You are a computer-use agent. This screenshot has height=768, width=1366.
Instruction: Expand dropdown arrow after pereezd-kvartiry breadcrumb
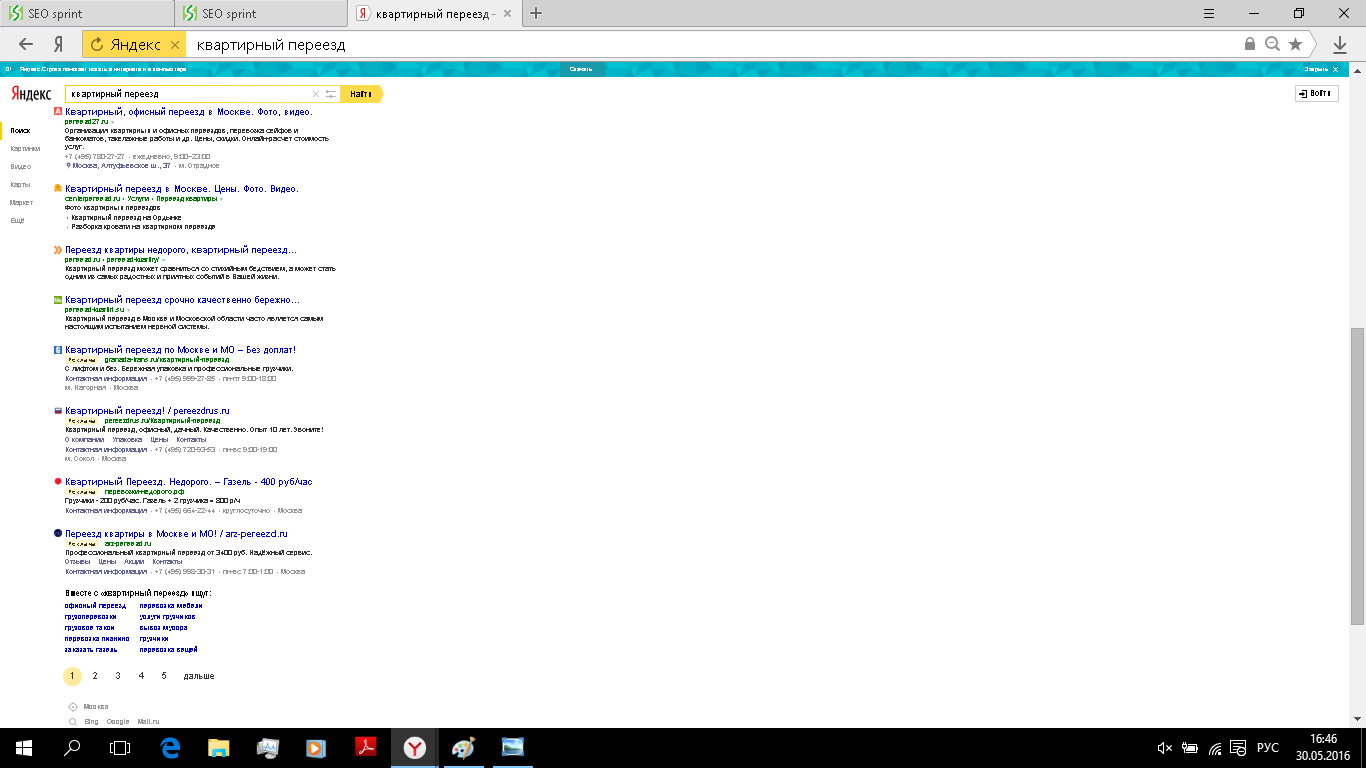point(162,260)
